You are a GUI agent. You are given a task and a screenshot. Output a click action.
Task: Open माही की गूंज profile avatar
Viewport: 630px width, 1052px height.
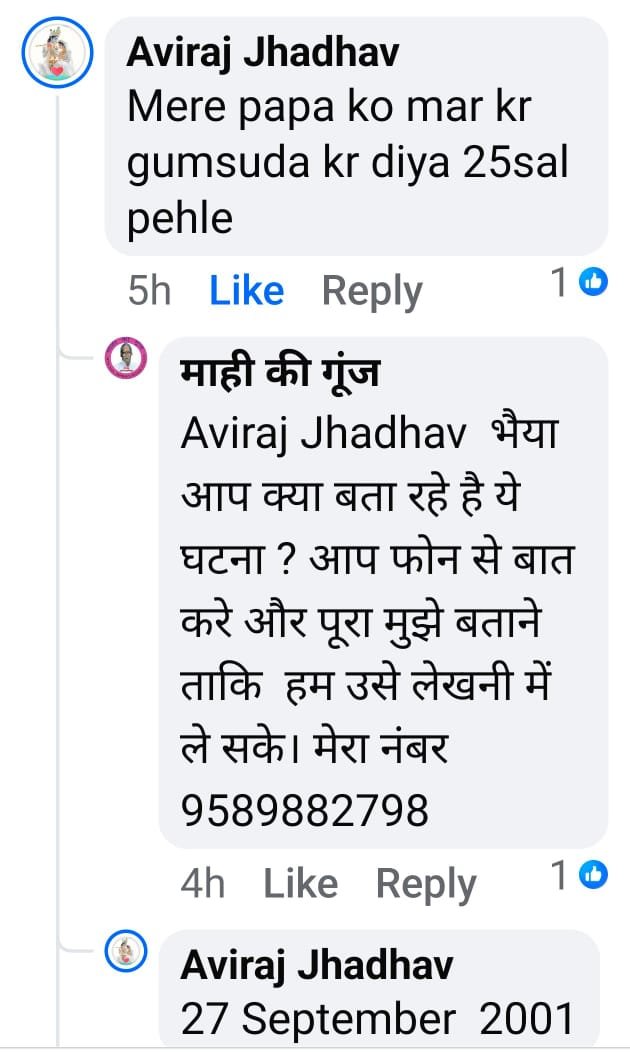(x=126, y=358)
